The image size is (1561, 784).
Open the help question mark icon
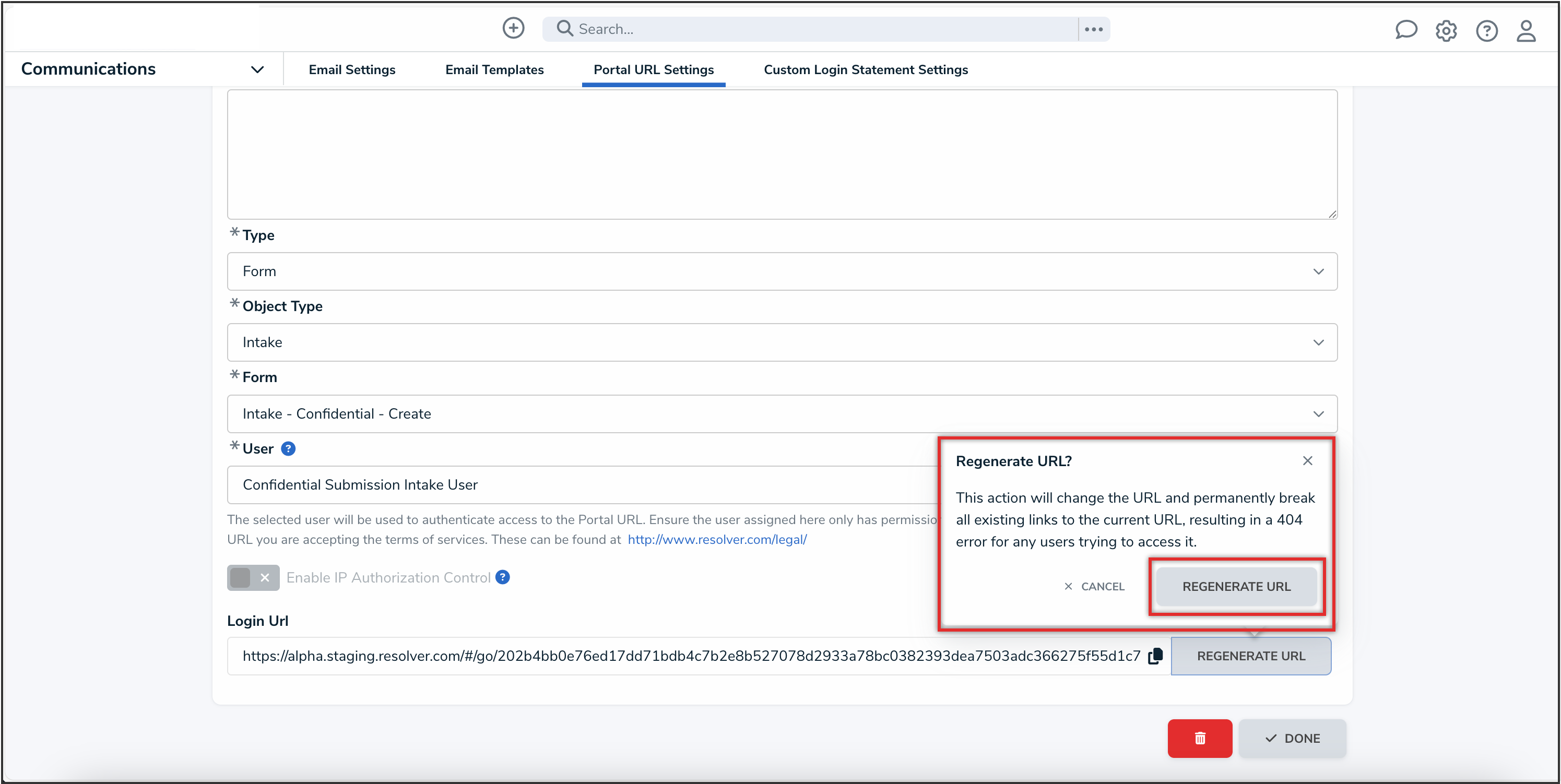(1486, 30)
